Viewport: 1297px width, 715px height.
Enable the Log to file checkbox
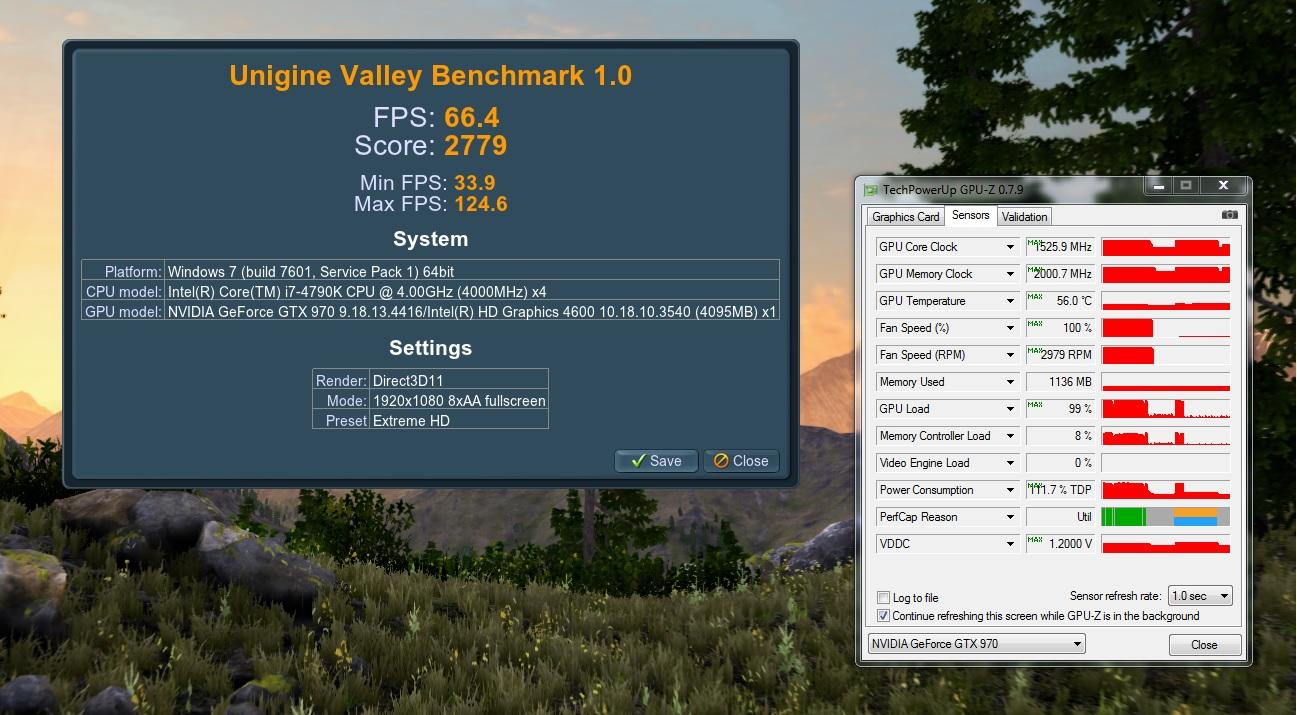coord(883,598)
